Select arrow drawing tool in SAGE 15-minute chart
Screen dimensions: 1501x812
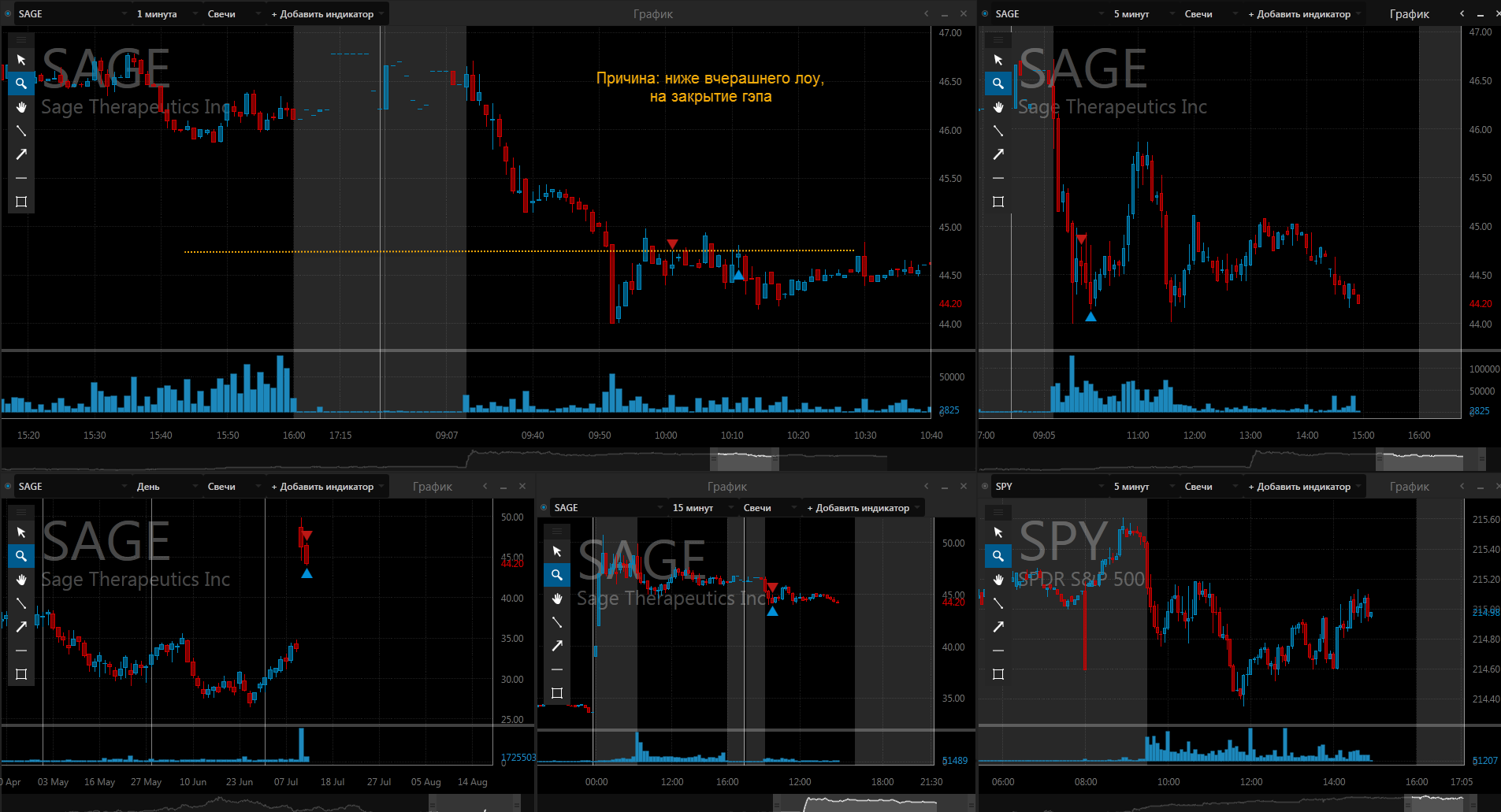(x=557, y=646)
